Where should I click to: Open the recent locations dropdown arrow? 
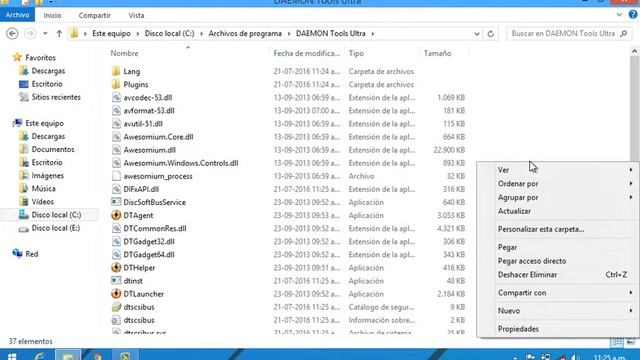(45, 33)
